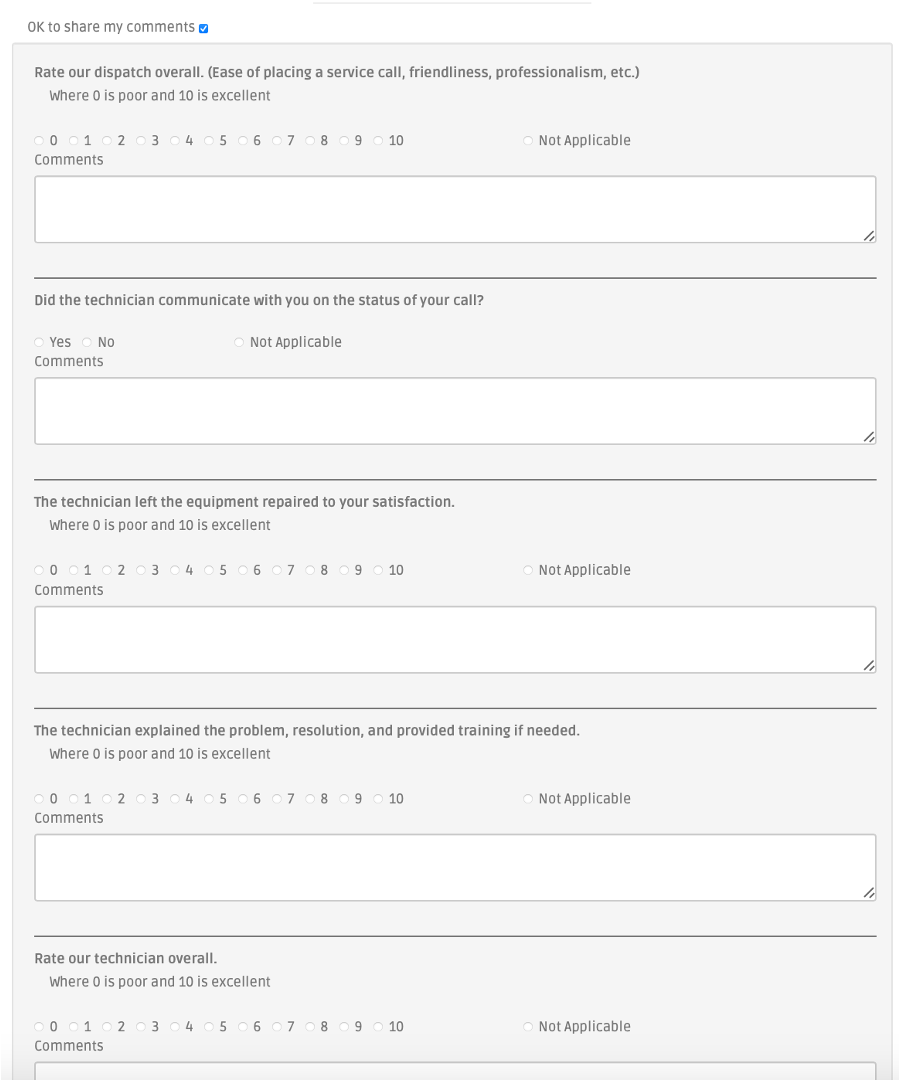Select rating 0 for dispatch overall
900x1080 pixels.
pos(39,141)
